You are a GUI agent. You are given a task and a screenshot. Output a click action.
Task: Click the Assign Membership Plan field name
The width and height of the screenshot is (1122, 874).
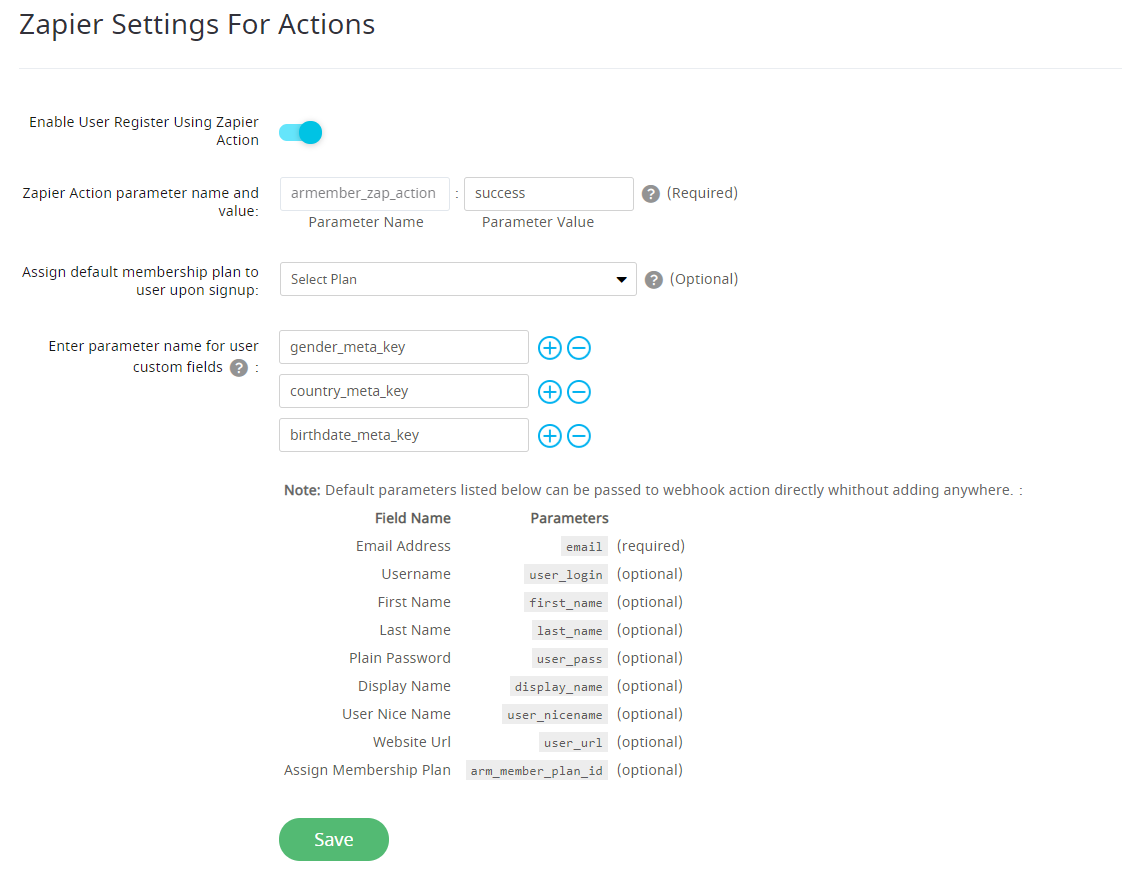pos(367,770)
